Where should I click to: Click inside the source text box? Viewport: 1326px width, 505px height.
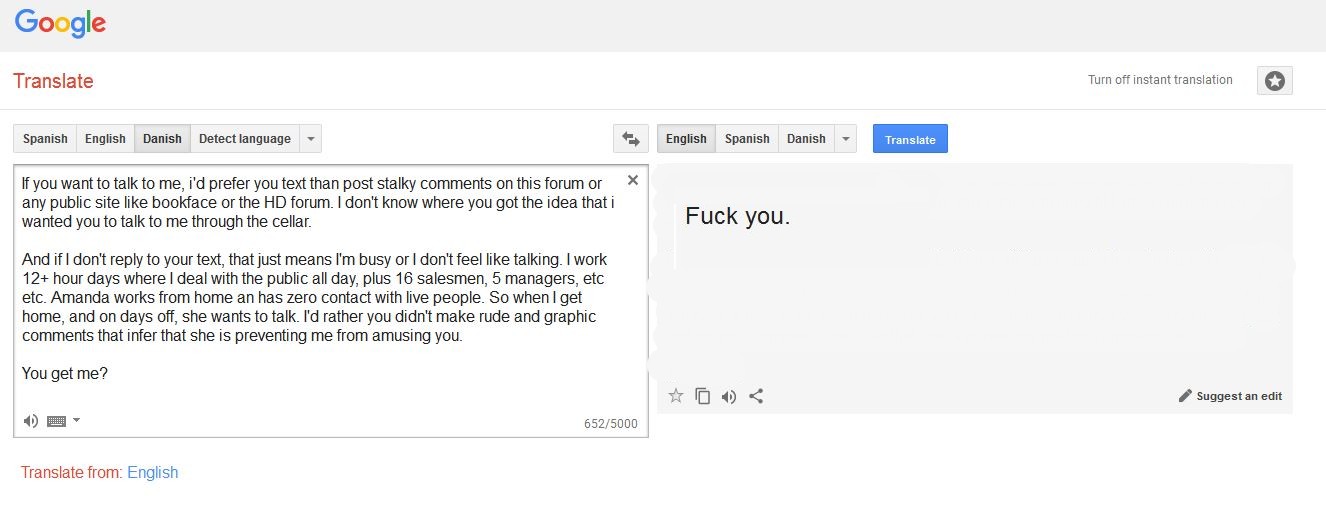(330, 300)
